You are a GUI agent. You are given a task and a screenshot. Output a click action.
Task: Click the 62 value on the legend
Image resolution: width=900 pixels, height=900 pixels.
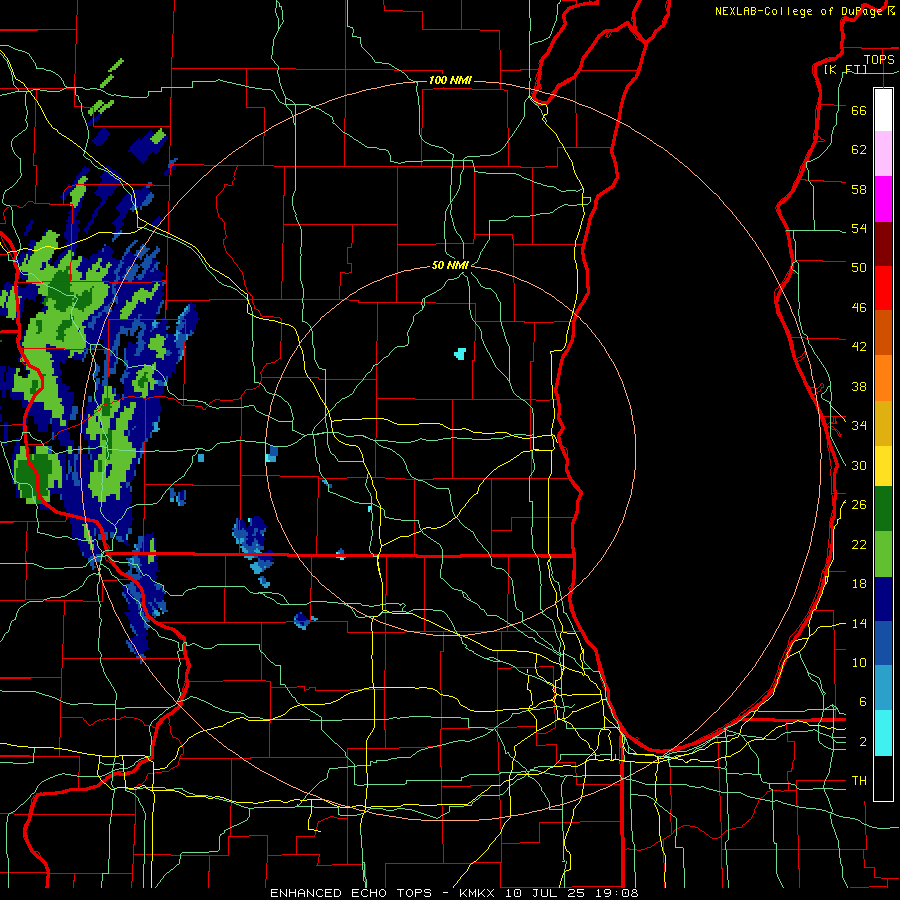click(859, 150)
